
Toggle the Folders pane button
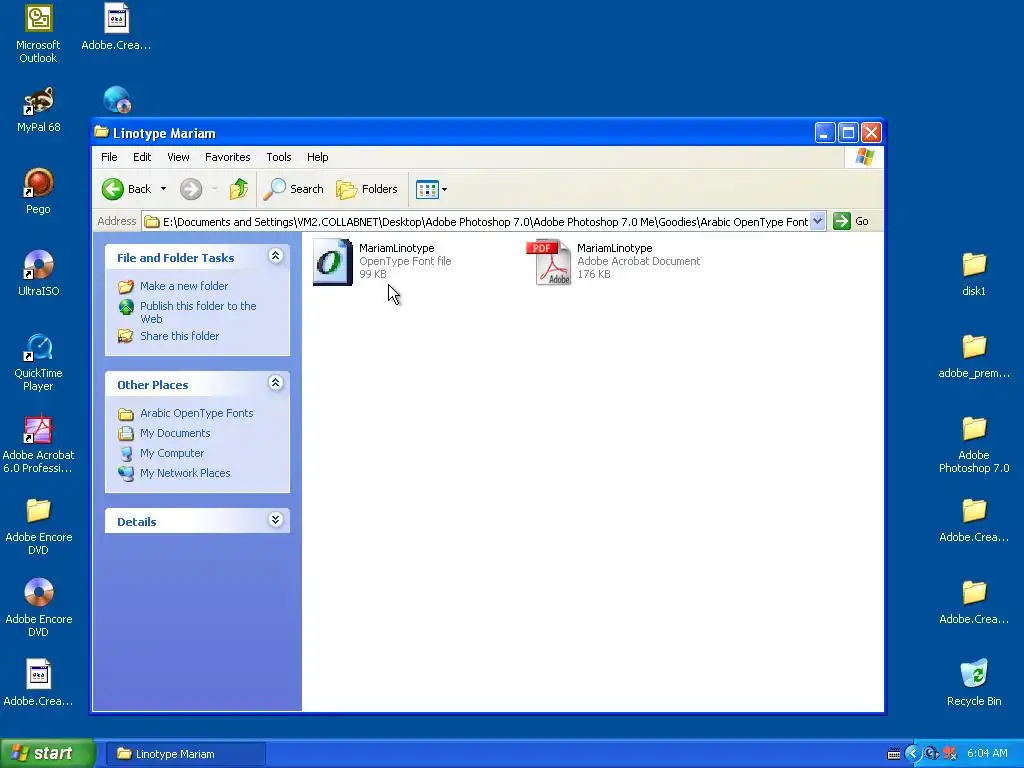pos(367,189)
